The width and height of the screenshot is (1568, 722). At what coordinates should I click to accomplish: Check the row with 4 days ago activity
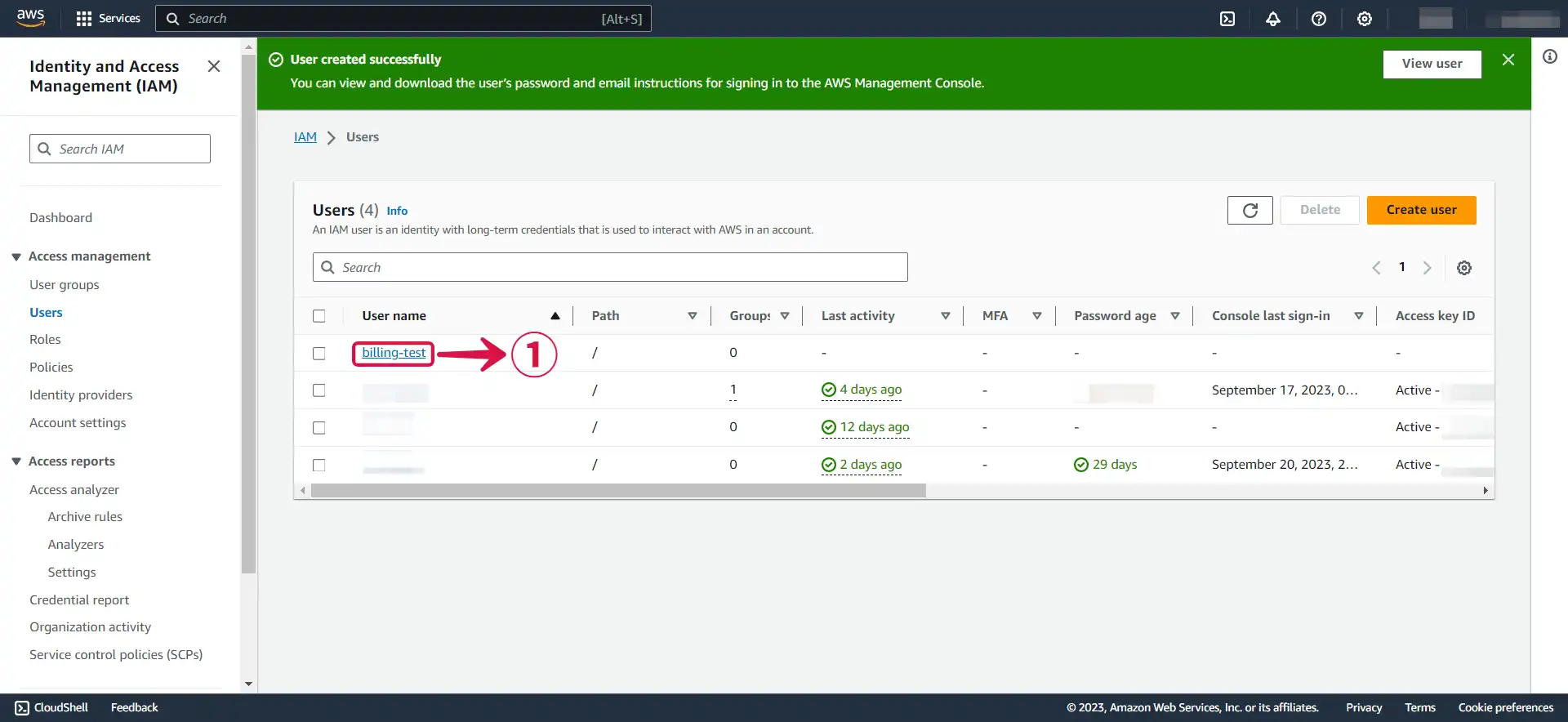[x=319, y=390]
